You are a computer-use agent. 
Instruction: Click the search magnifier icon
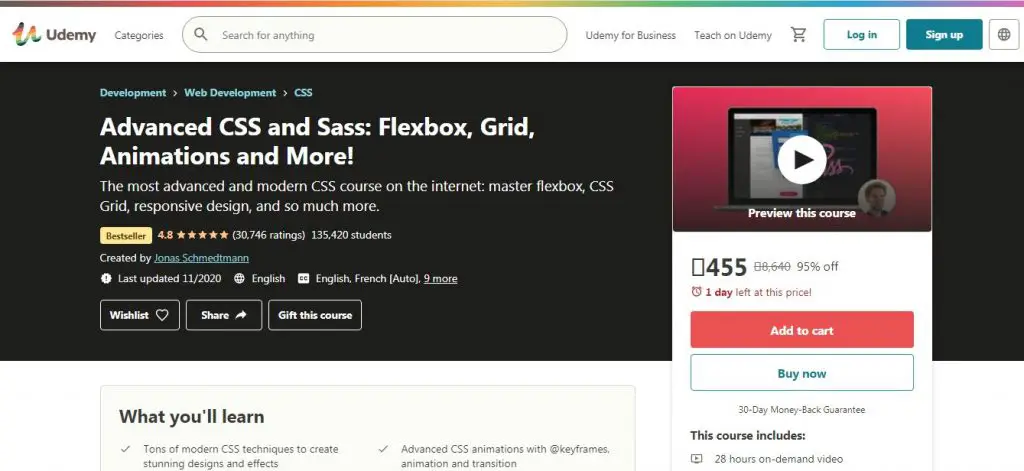click(x=201, y=35)
